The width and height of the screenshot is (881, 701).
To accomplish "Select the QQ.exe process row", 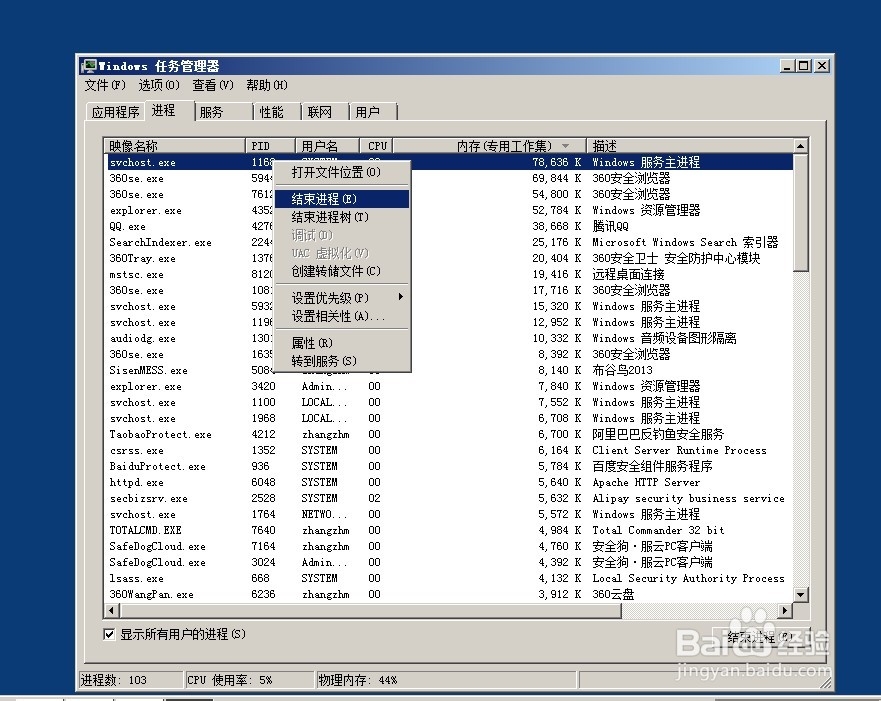I will coord(449,226).
